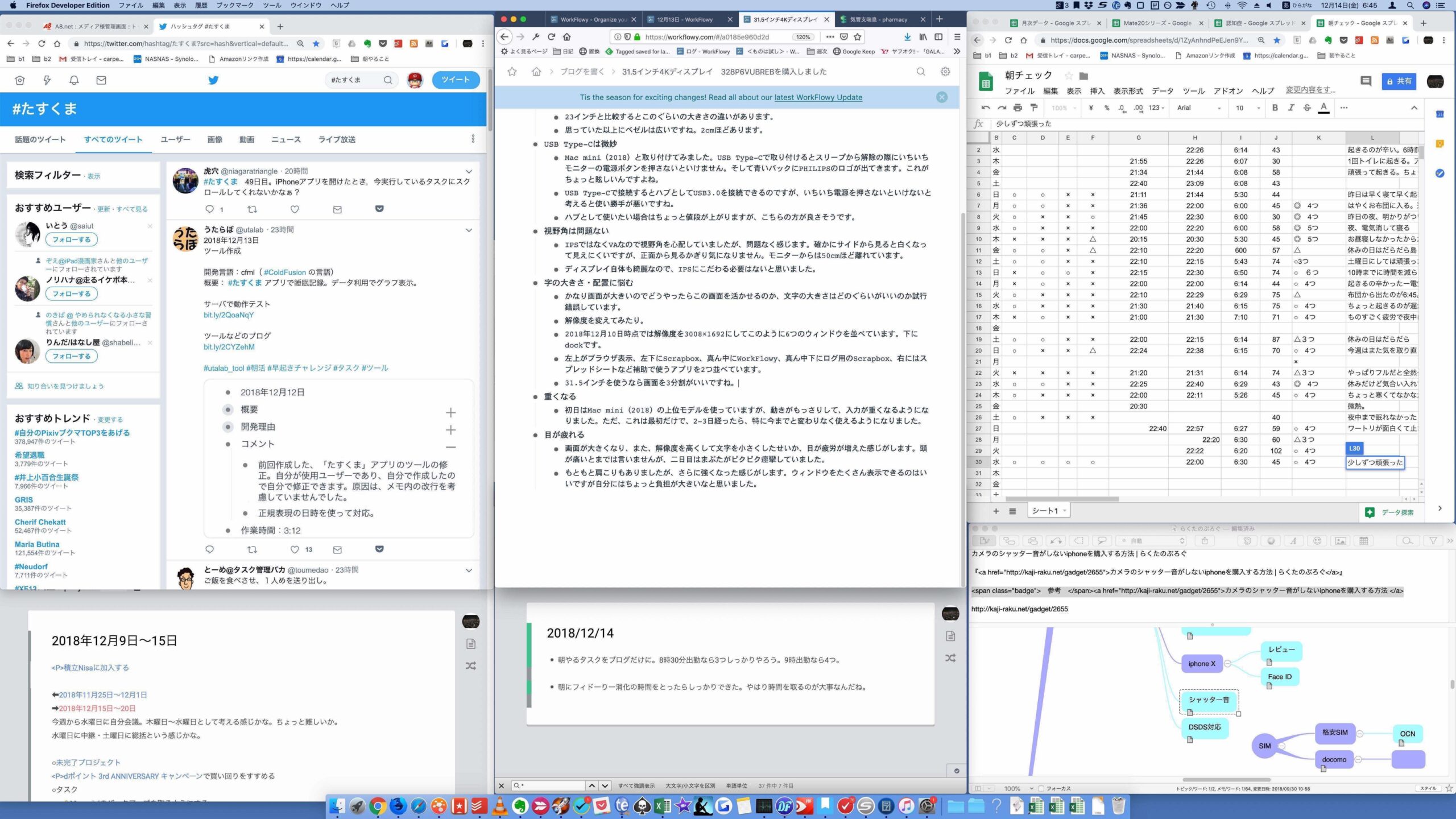Click print icon in Google Sheets toolbar
The width and height of the screenshot is (1456, 819).
(x=1017, y=107)
